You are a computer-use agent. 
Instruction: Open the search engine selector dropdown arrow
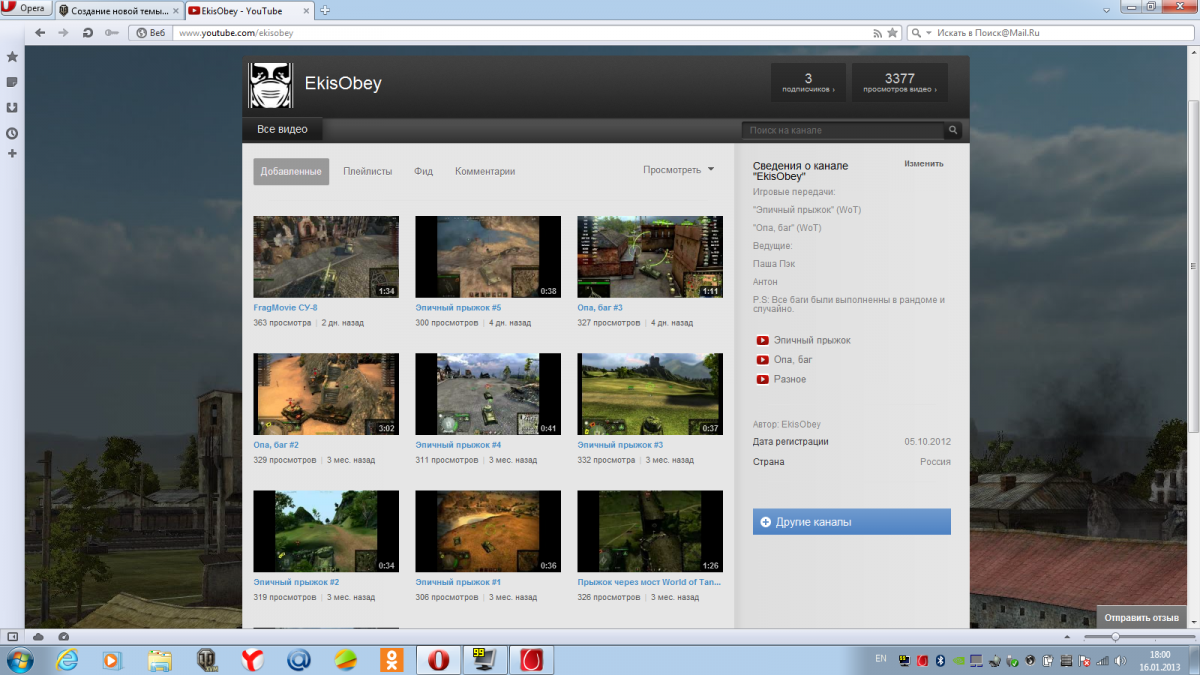click(x=929, y=33)
